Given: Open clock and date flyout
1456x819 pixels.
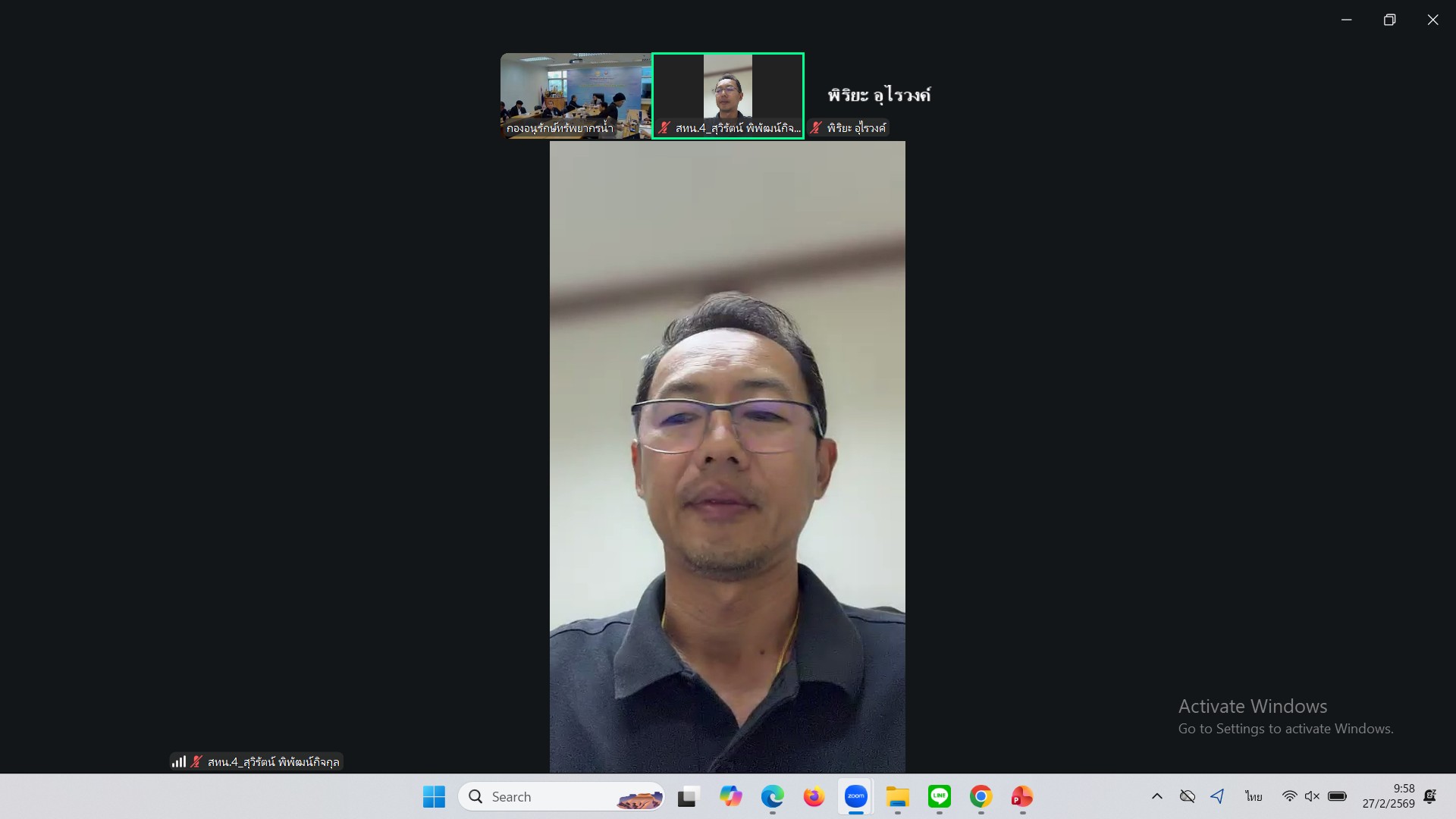Looking at the screenshot, I should point(1388,796).
